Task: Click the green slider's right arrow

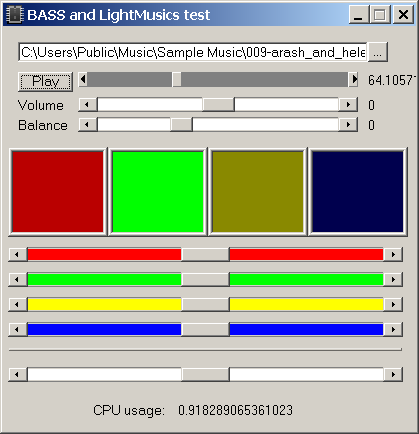Action: click(x=393, y=279)
